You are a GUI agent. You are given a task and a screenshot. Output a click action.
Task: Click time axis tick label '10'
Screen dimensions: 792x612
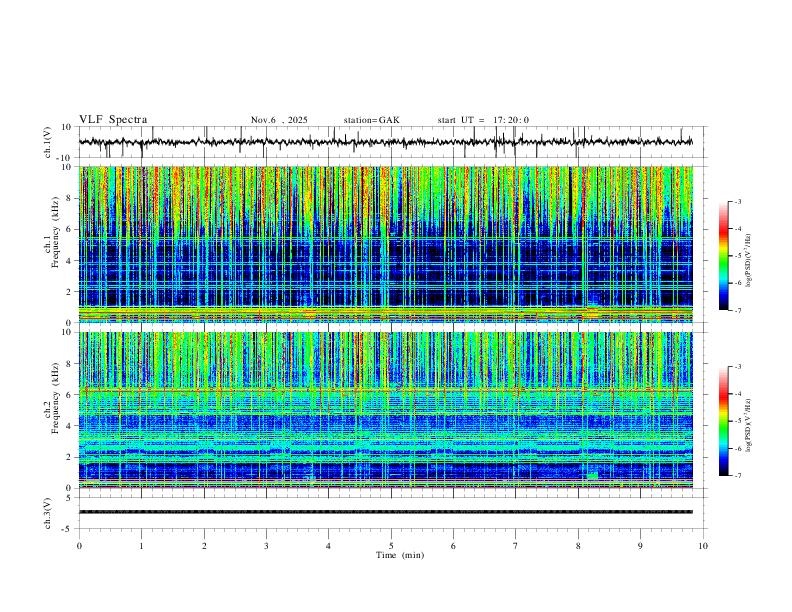pos(703,546)
